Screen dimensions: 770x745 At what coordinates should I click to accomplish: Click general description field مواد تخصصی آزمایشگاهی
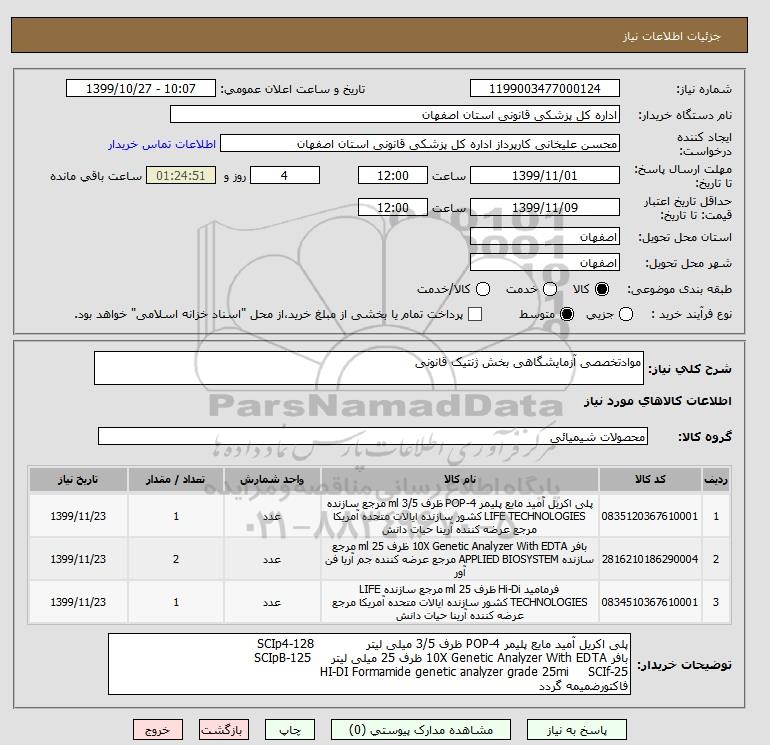[x=369, y=368]
